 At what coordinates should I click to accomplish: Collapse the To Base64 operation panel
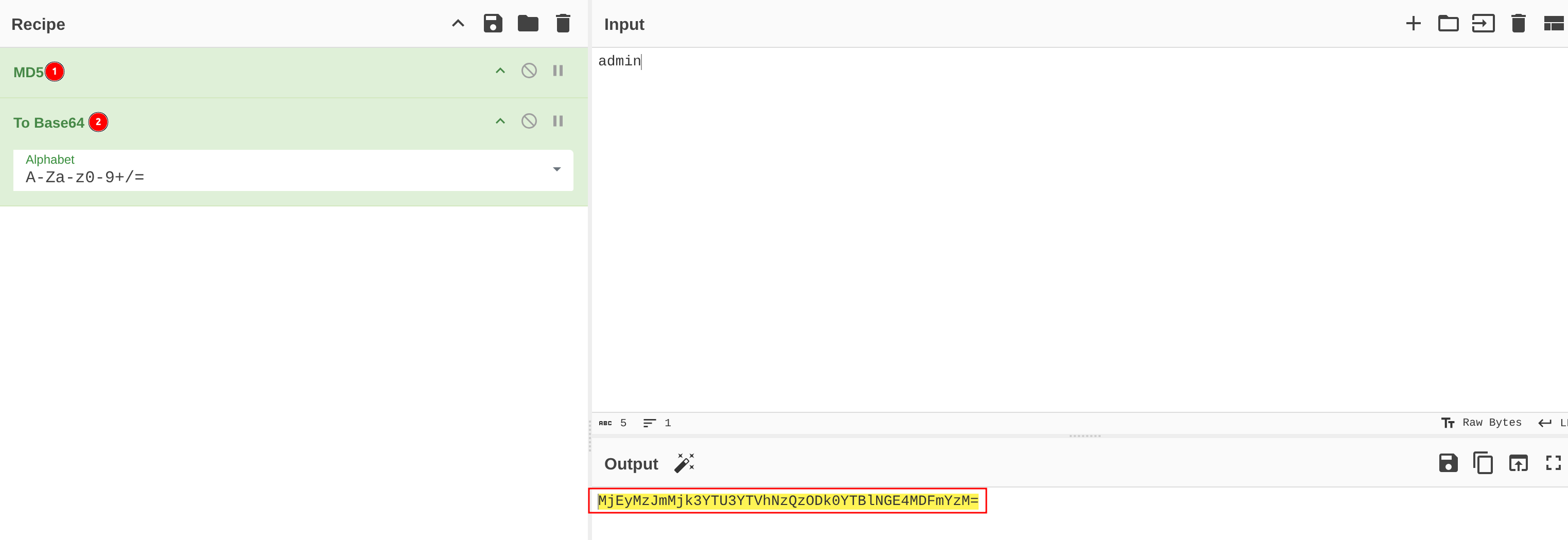tap(500, 122)
